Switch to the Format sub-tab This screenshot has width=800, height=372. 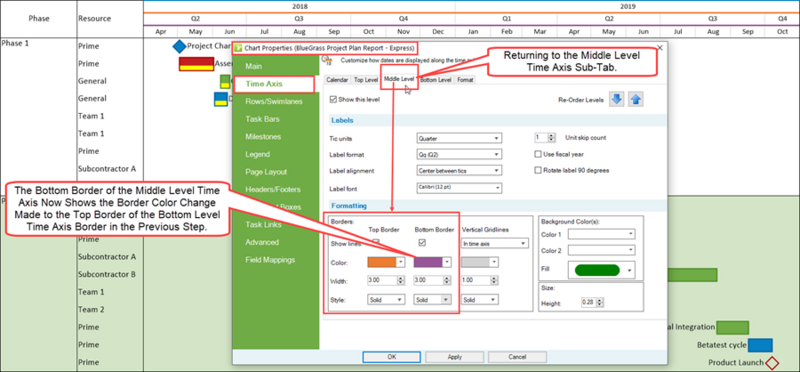(465, 80)
